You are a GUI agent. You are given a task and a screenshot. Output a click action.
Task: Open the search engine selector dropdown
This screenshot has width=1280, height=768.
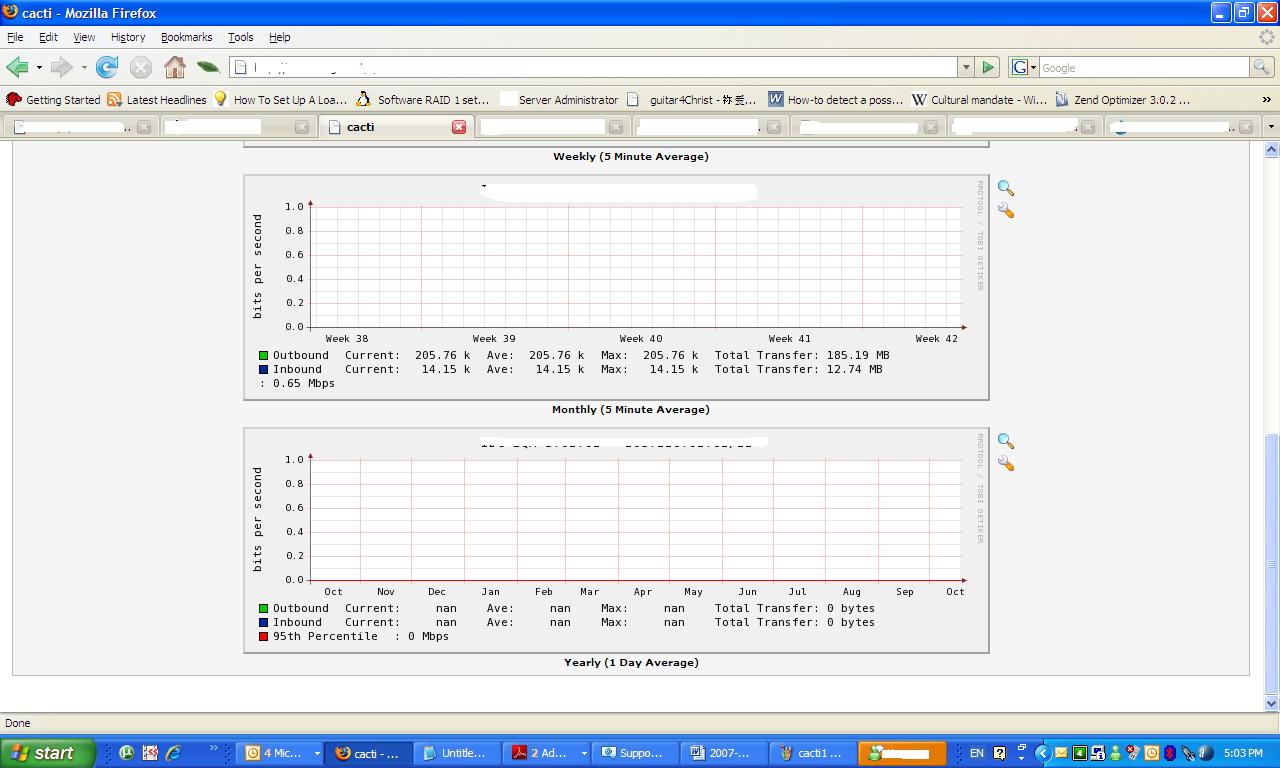(1023, 67)
